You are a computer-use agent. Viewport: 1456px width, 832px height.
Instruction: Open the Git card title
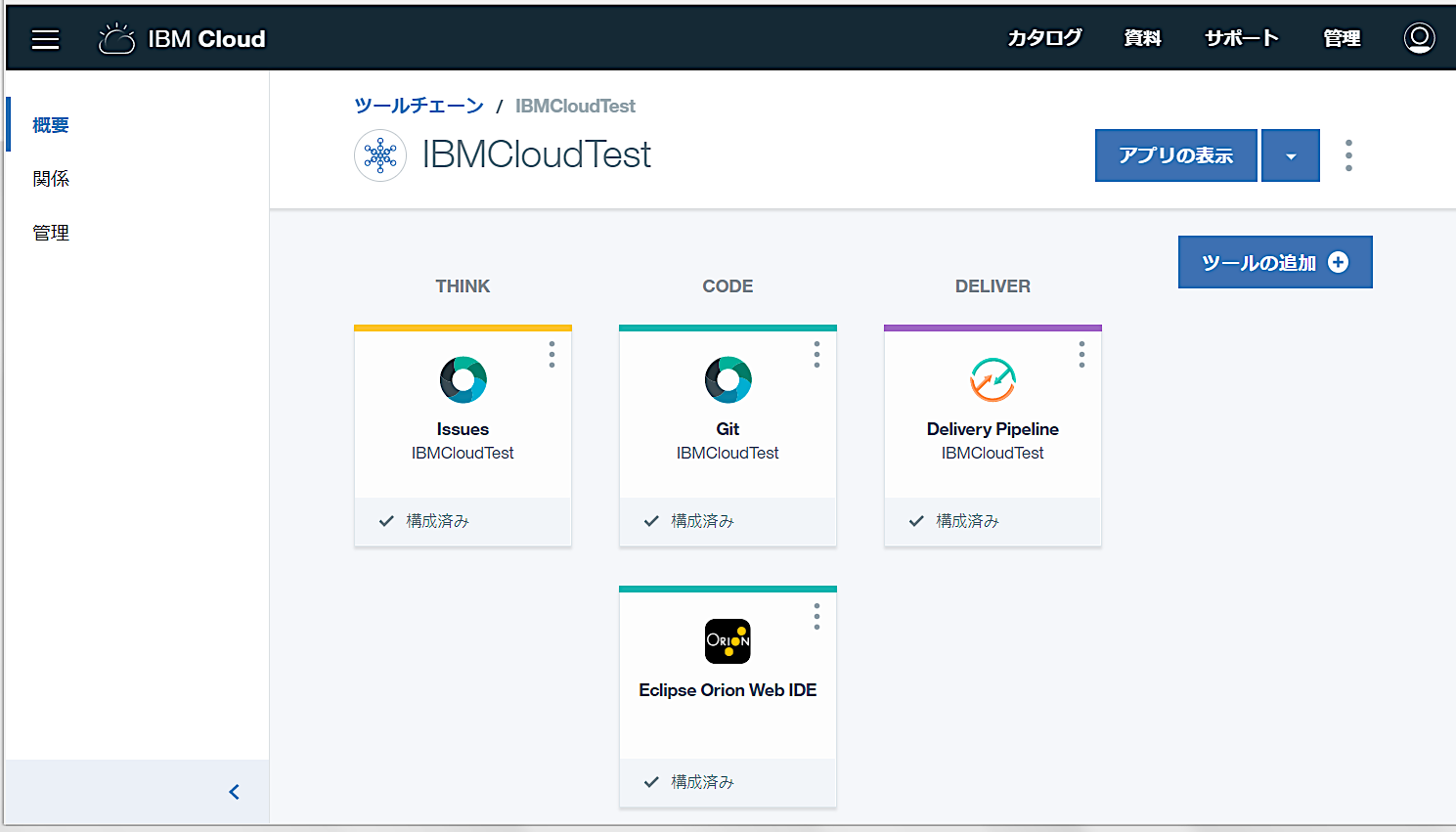pyautogui.click(x=728, y=429)
